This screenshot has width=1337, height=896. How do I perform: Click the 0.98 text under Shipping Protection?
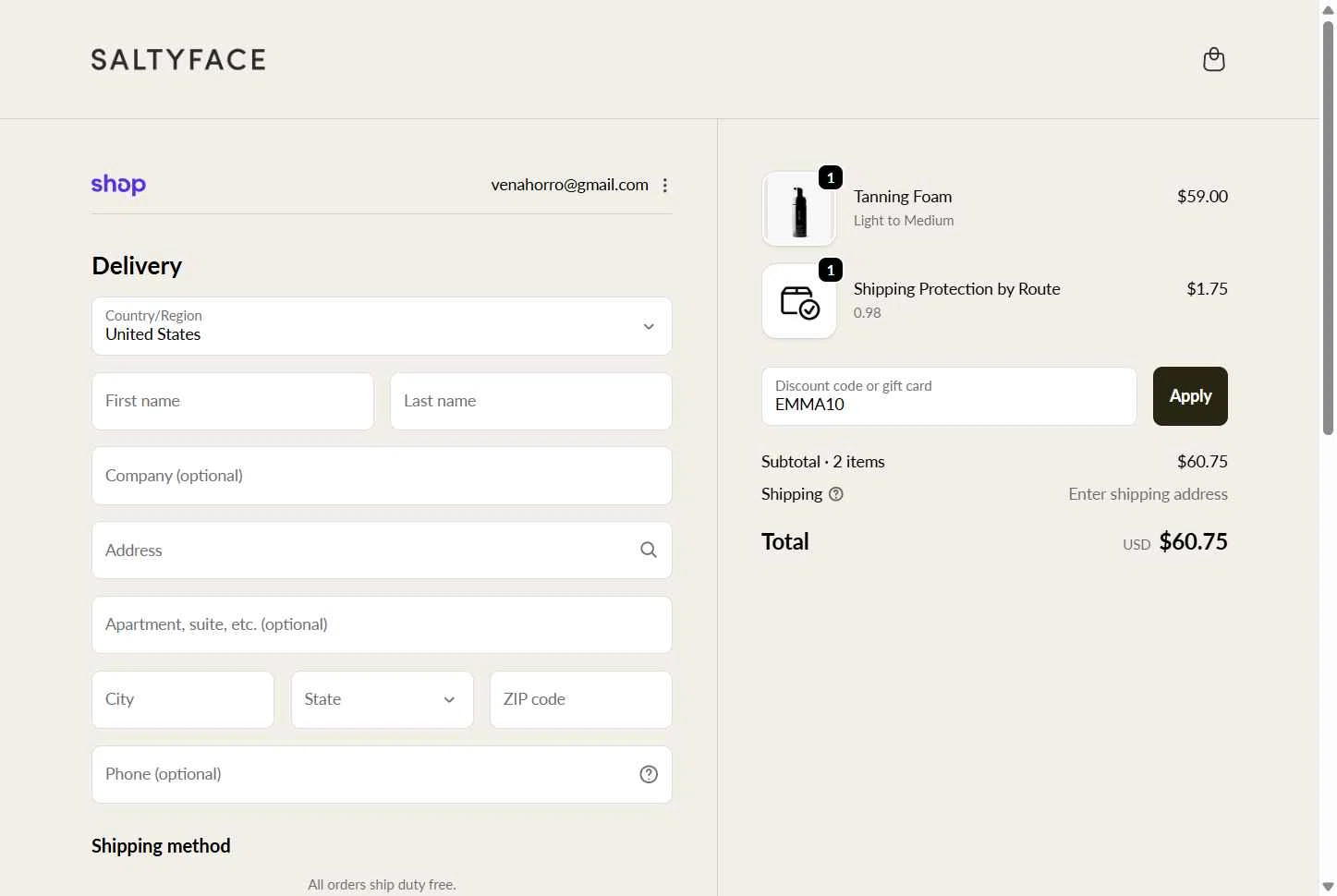pyautogui.click(x=867, y=313)
